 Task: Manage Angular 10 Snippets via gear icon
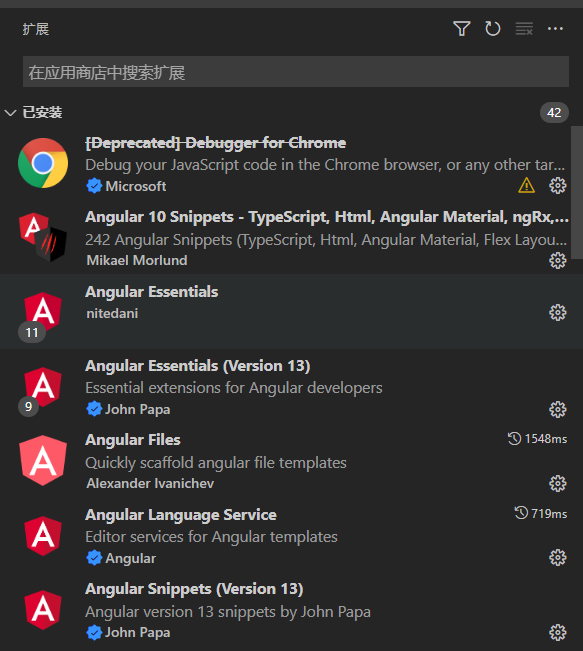coord(558,260)
